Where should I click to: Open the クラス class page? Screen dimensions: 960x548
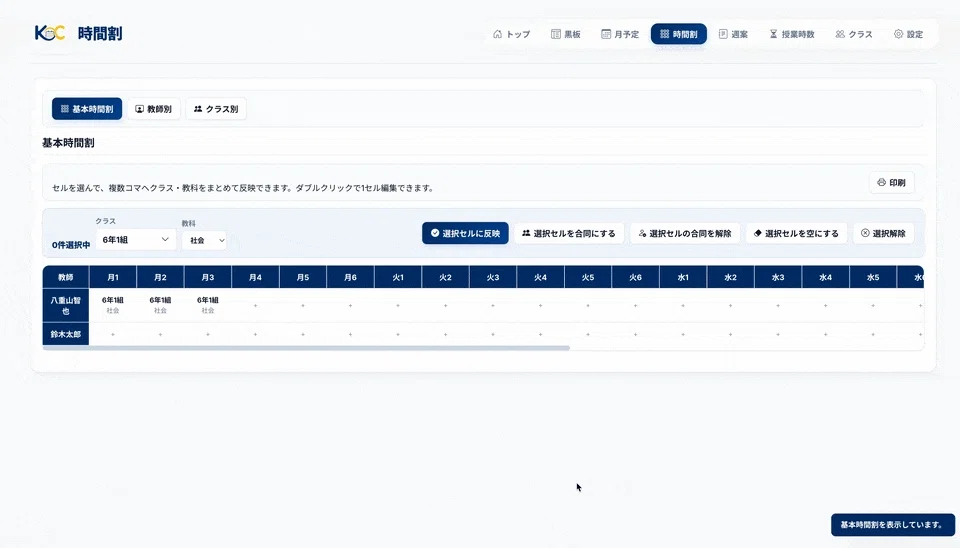854,34
